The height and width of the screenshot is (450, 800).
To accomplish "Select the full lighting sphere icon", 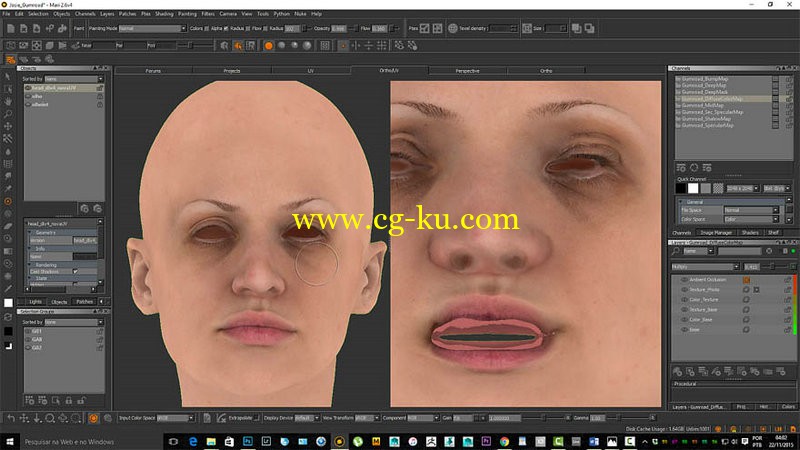I will click(x=307, y=46).
